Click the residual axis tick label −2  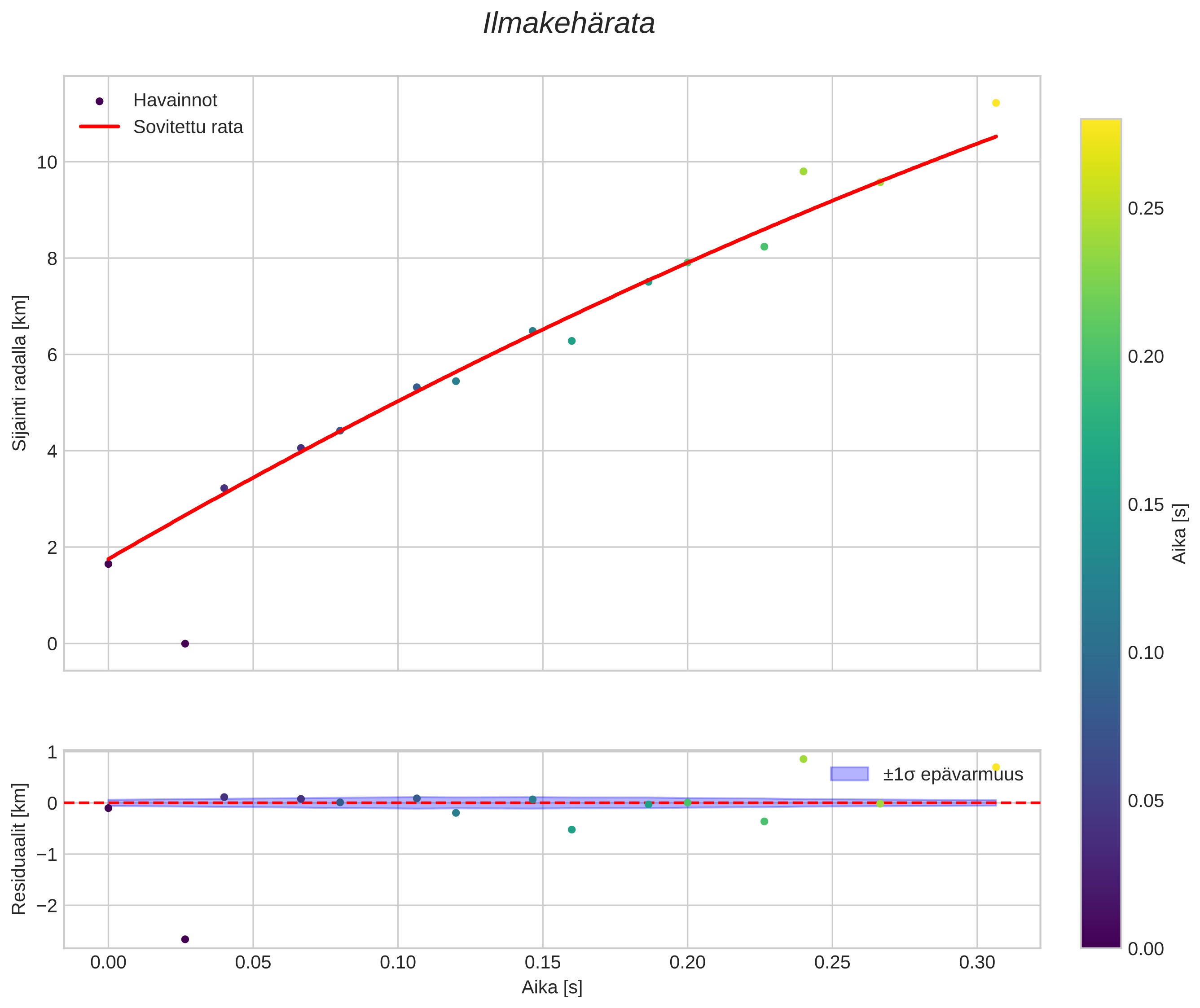[46, 906]
